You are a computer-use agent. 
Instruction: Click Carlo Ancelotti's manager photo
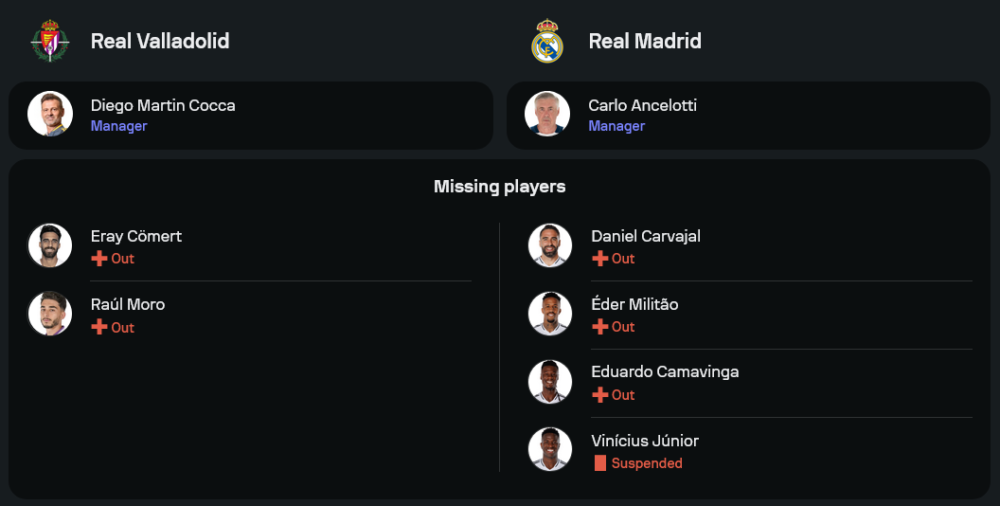tap(547, 114)
